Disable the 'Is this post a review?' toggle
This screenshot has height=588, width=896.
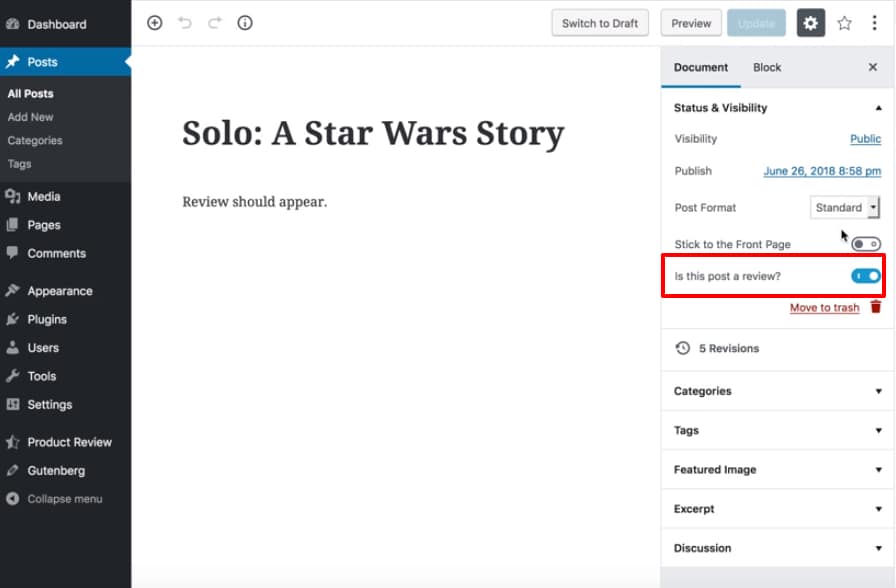(x=864, y=275)
